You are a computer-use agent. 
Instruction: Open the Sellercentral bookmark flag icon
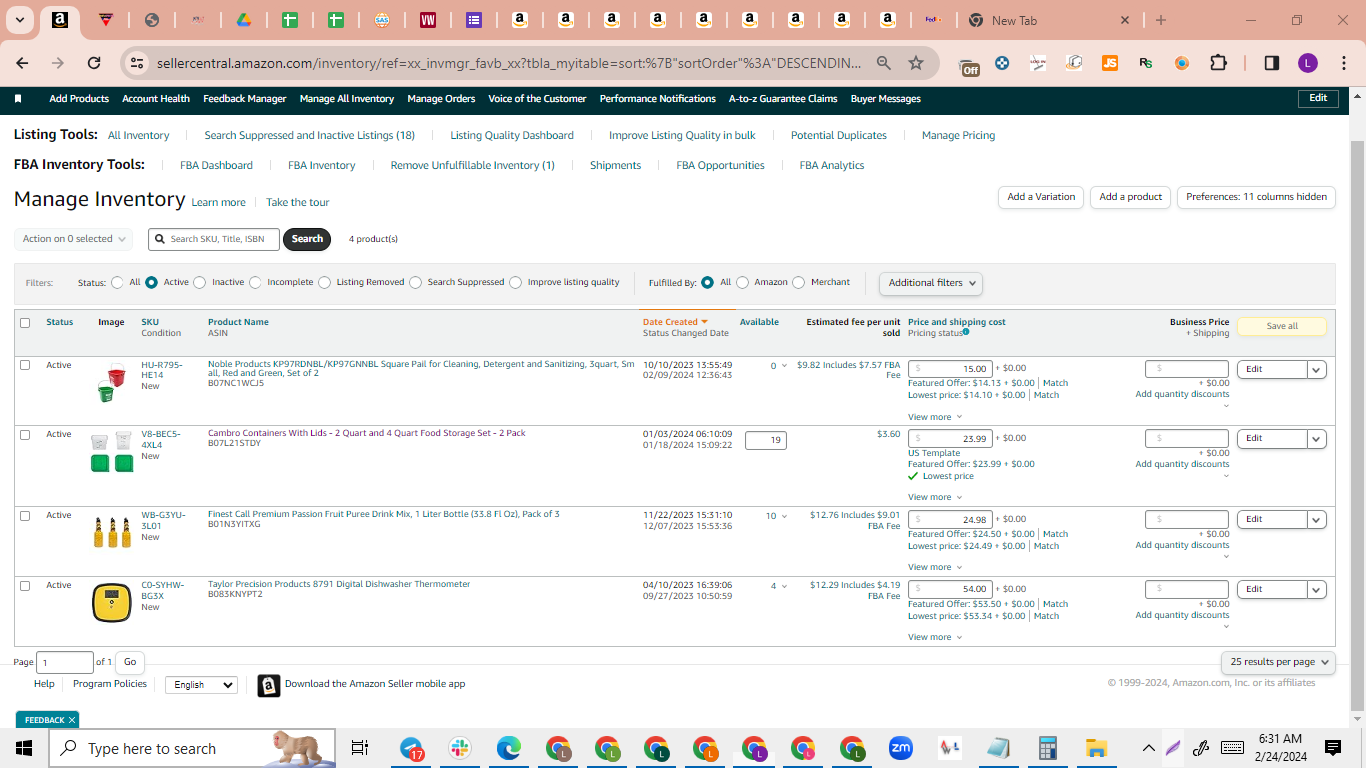[18, 99]
